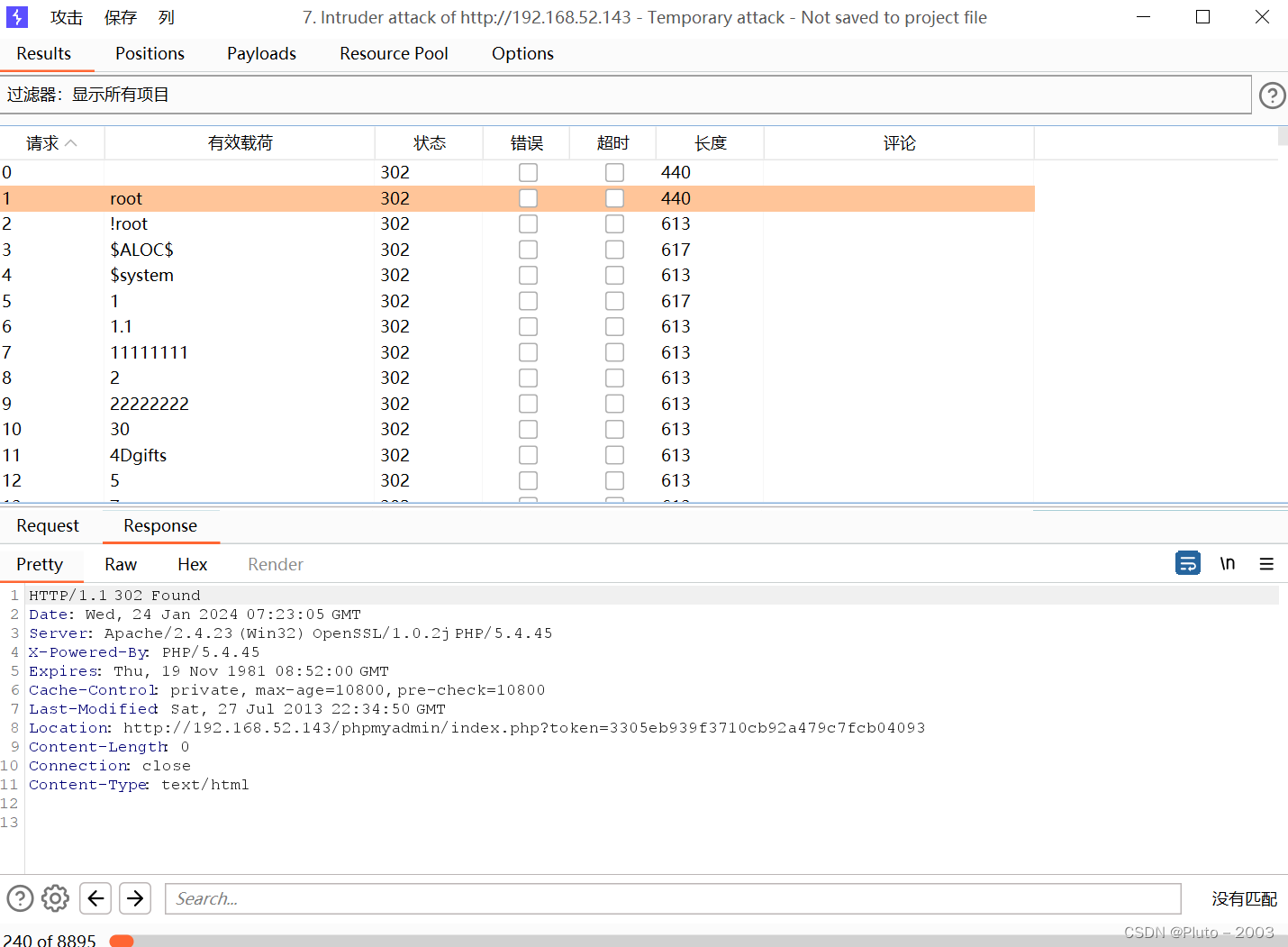This screenshot has height=947, width=1288.
Task: Tick the error checkbox for $system row
Action: click(x=528, y=275)
